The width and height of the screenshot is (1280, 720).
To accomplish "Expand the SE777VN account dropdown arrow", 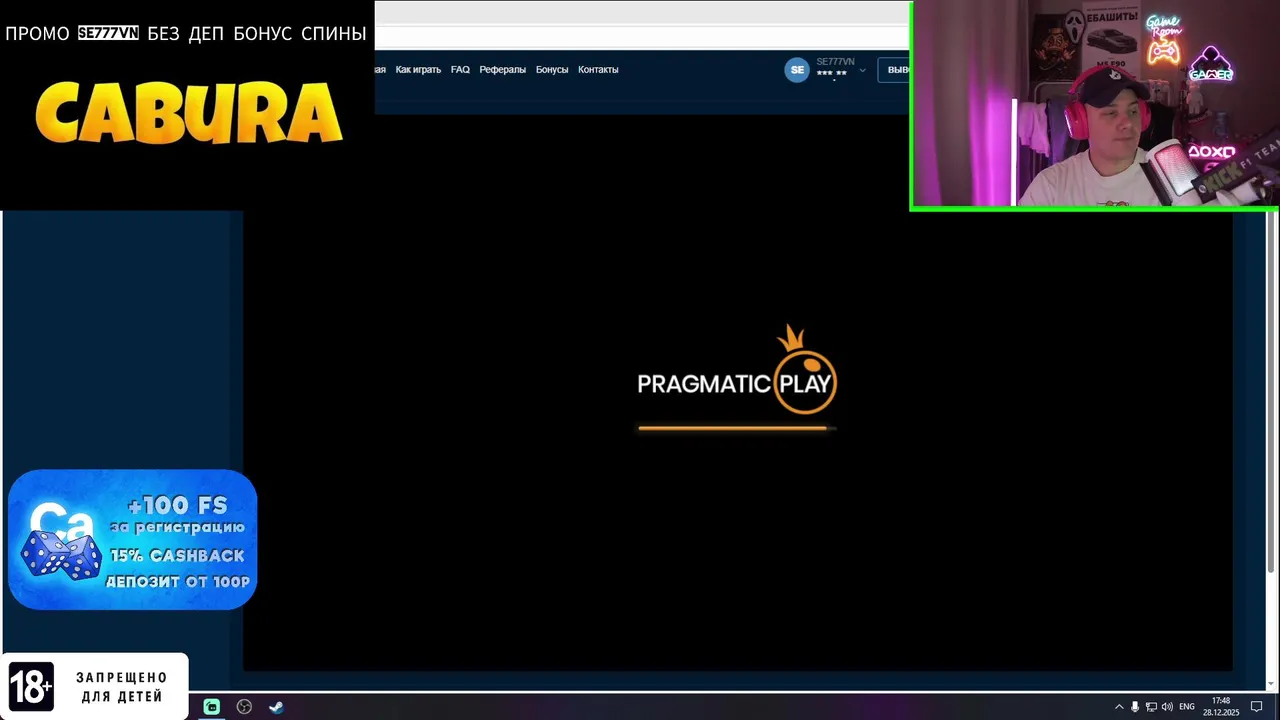I will pyautogui.click(x=862, y=71).
